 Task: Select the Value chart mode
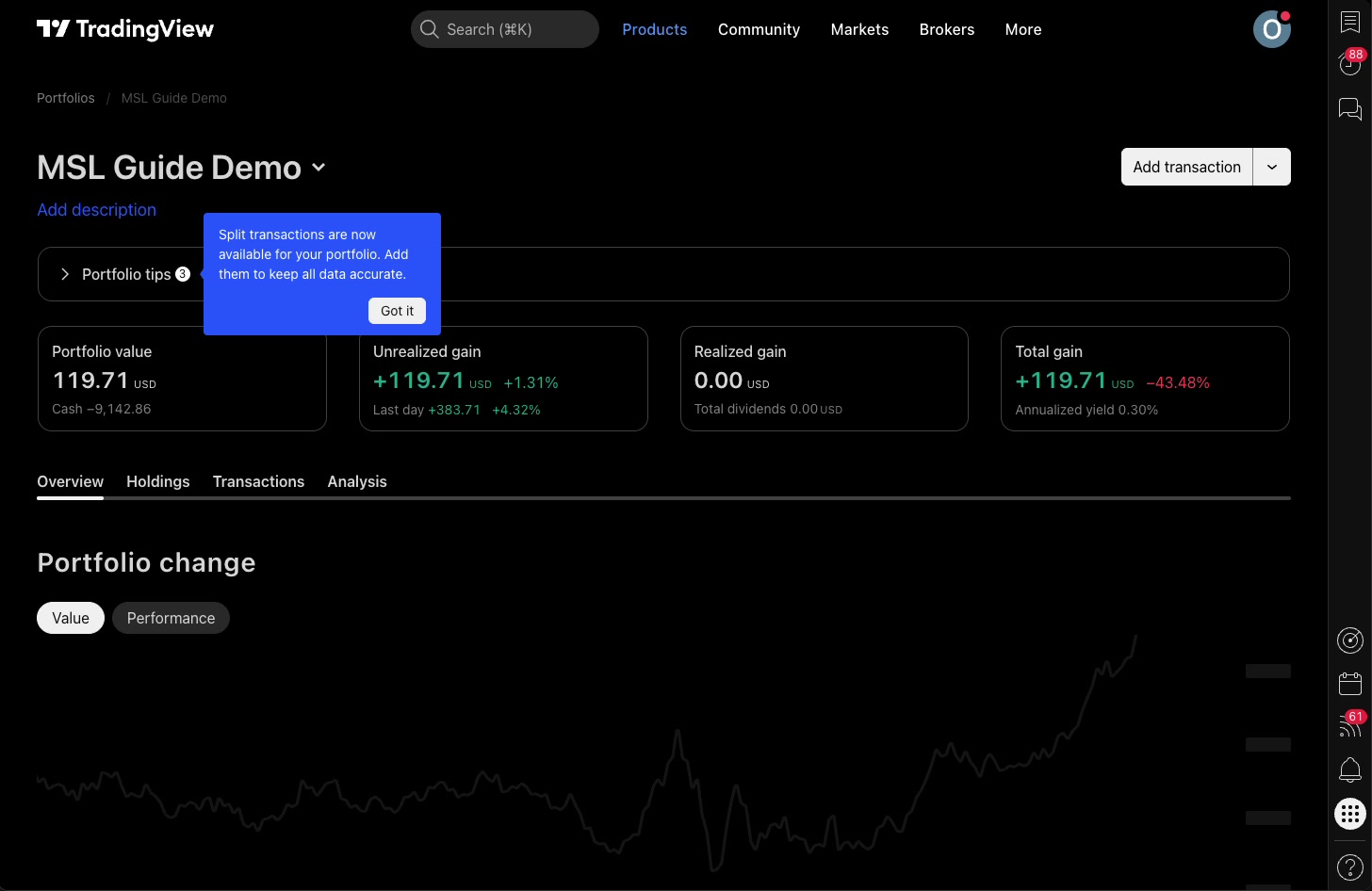71,618
